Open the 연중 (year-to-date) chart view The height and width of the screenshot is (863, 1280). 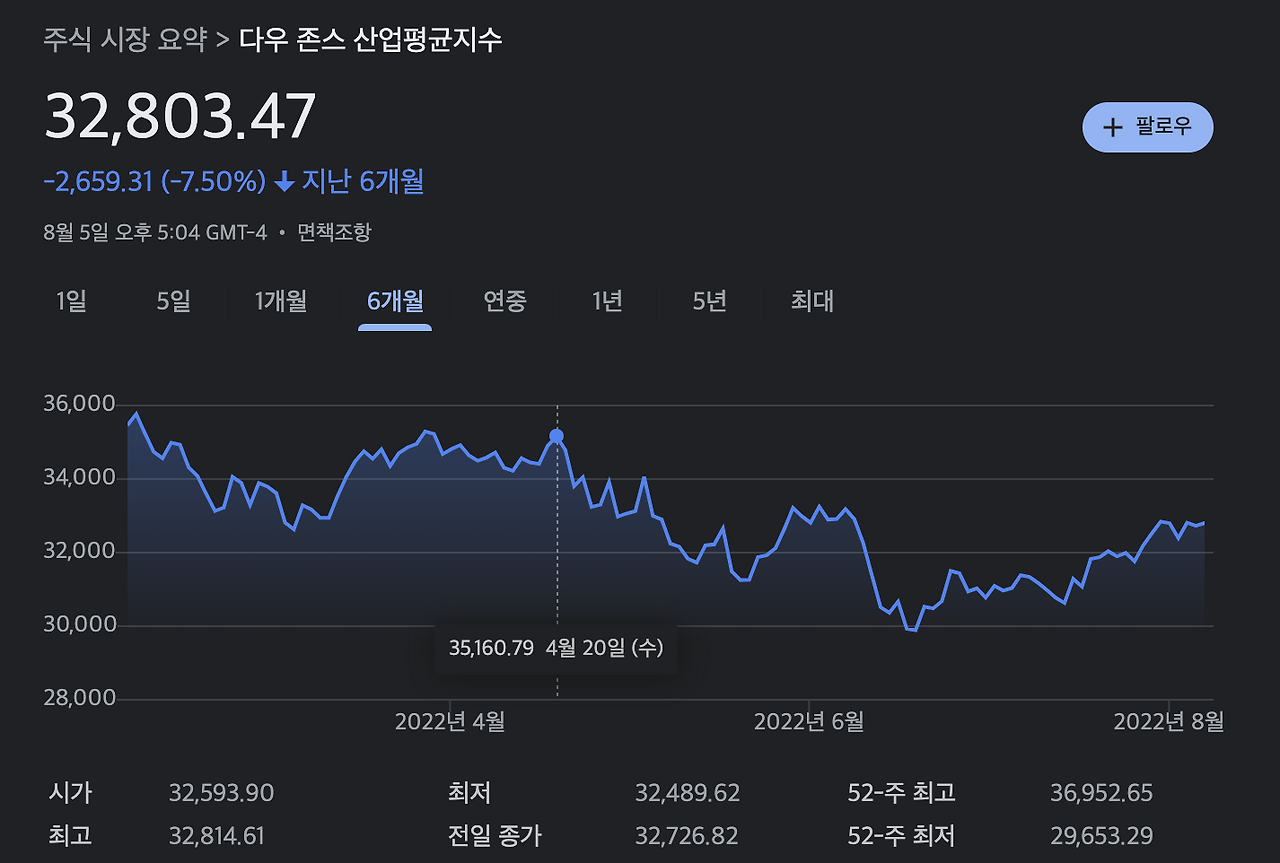coord(505,302)
